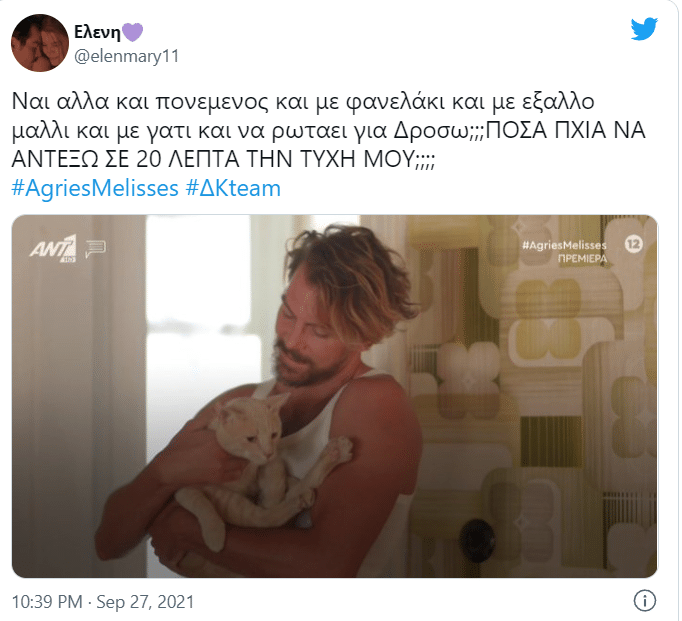Open the 10:39 PM timestamp
This screenshot has height=621, width=682.
tap(47, 602)
